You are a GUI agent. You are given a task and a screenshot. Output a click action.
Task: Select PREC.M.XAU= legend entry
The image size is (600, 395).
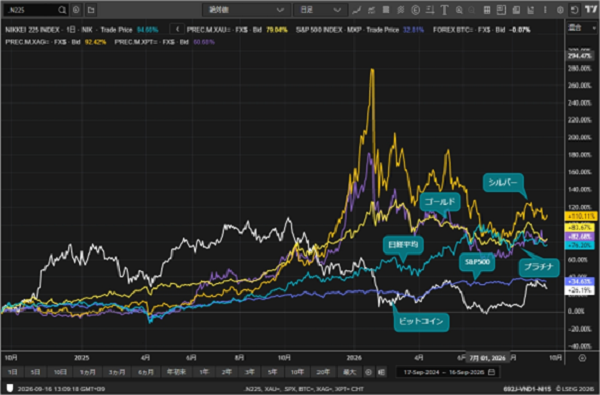237,29
